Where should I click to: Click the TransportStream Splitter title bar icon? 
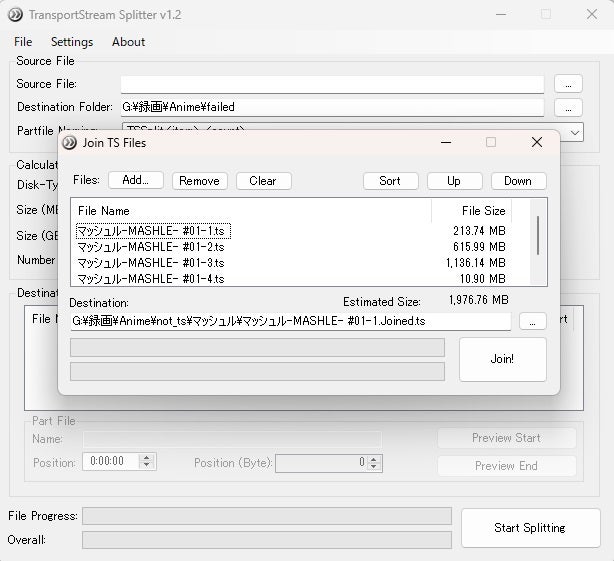pos(15,15)
